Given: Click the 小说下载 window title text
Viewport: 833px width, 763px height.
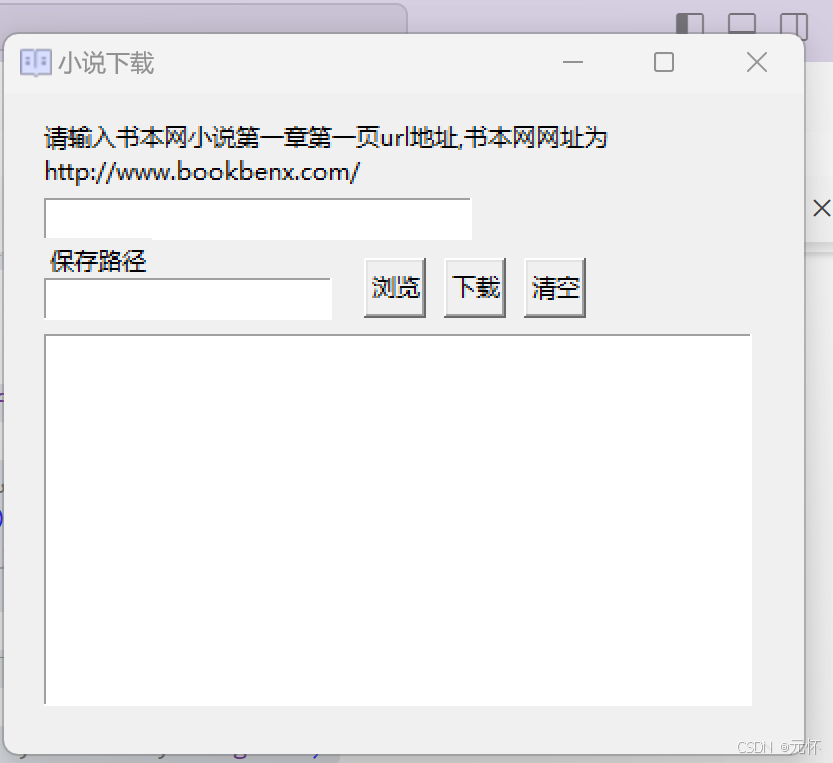Looking at the screenshot, I should click(106, 63).
